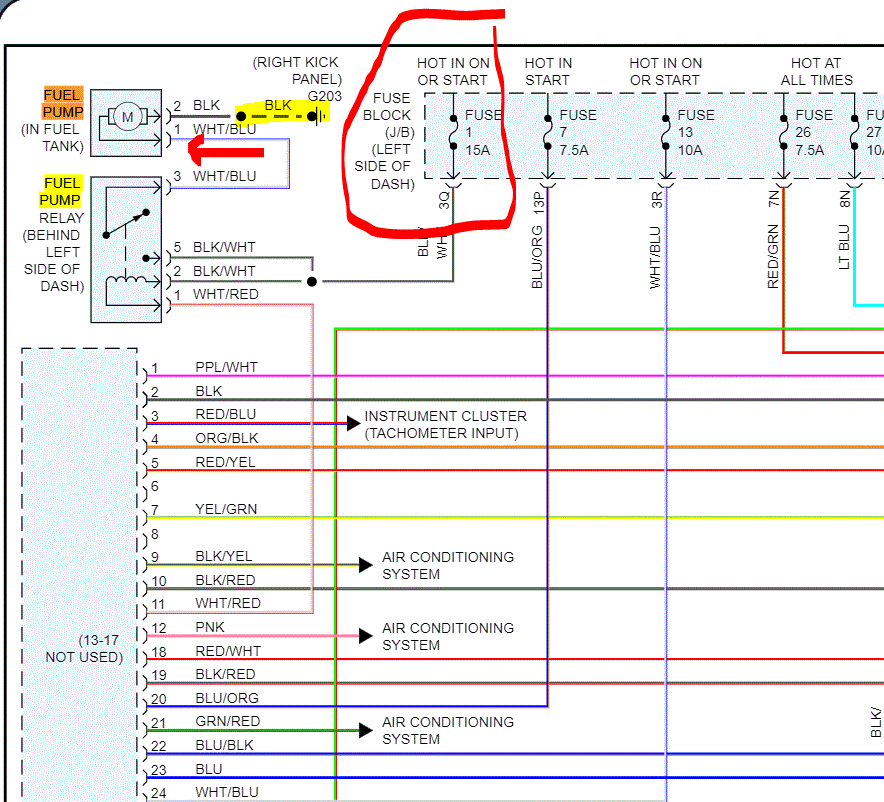This screenshot has width=884, height=802.
Task: Select INSTRUMENT CLUSTER (TACHOMETER INPUT) text
Action: pyautogui.click(x=445, y=425)
